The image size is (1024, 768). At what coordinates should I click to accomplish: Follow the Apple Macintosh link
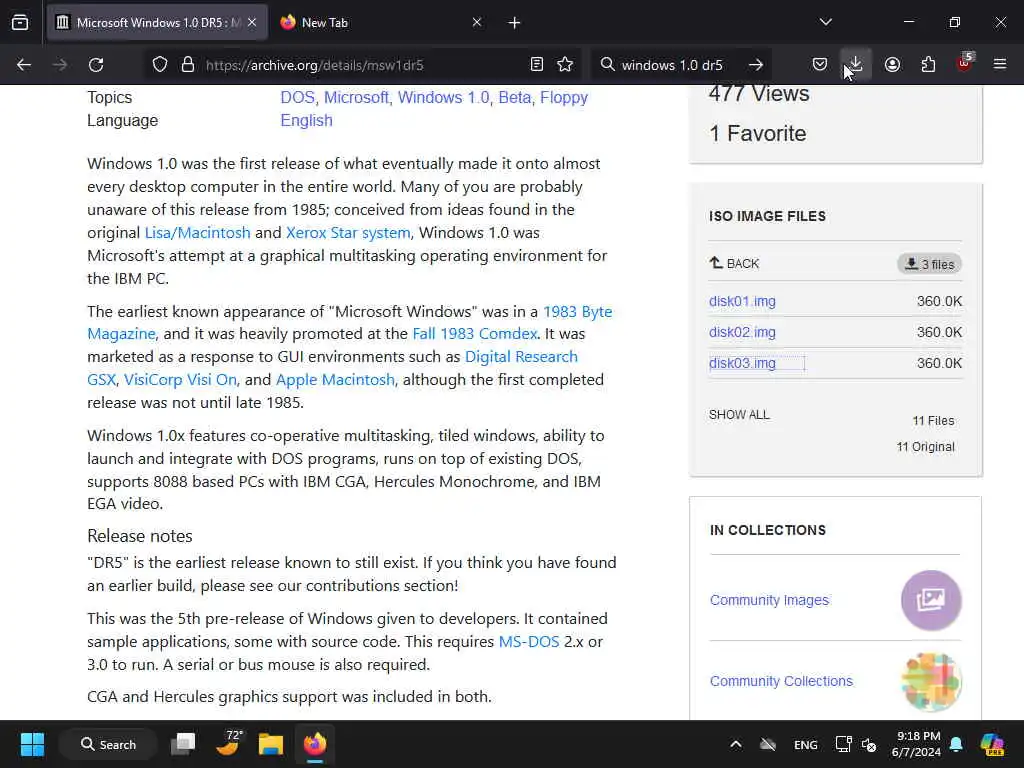pos(335,379)
